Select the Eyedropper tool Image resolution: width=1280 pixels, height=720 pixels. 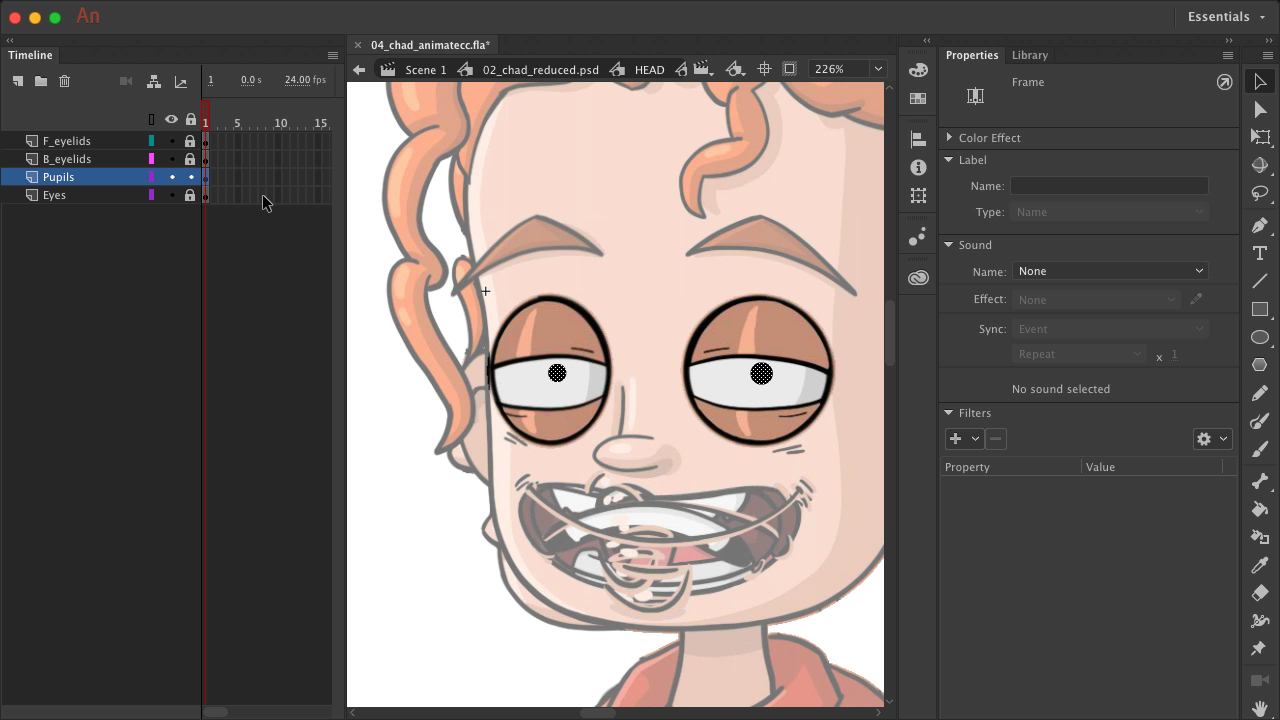(x=1260, y=565)
